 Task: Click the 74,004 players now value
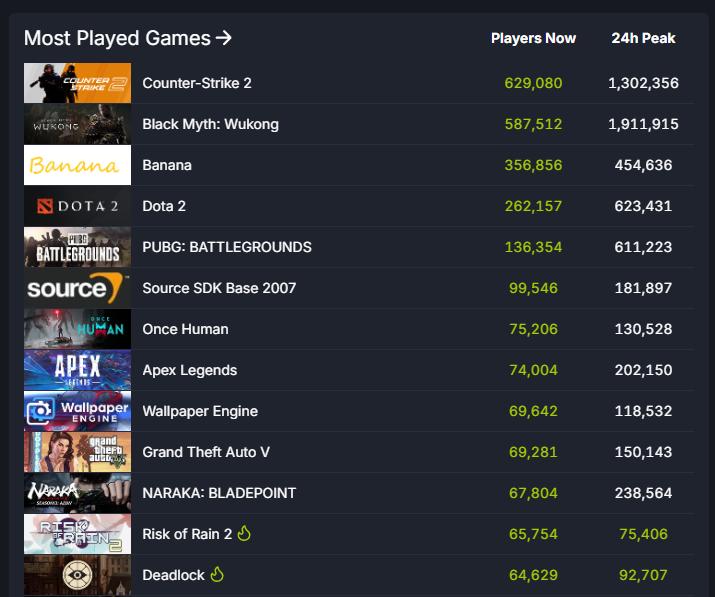[x=534, y=370]
